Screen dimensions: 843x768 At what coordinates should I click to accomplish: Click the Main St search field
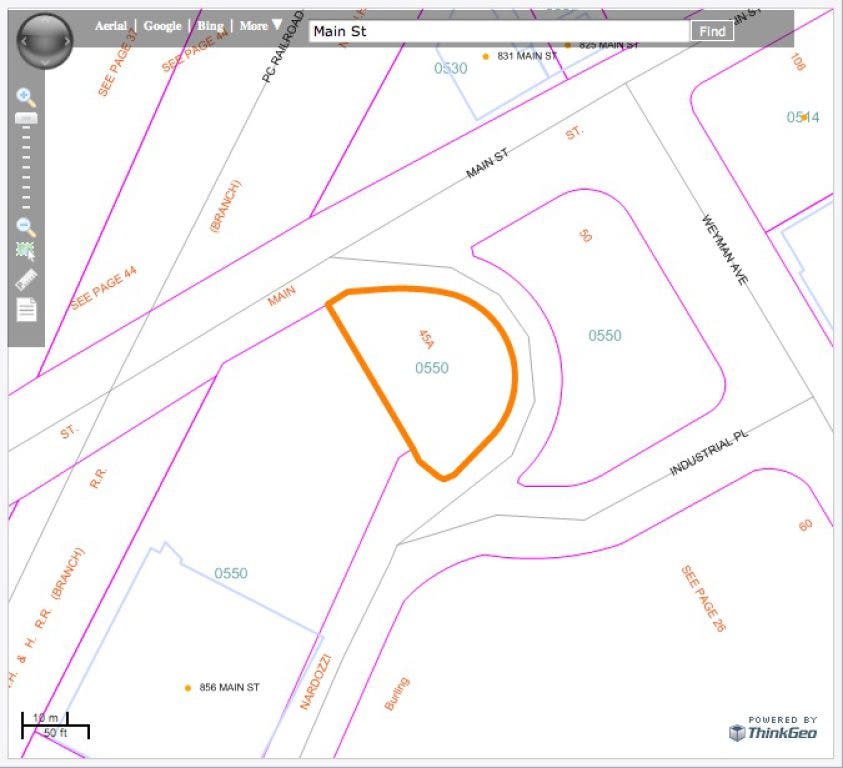pyautogui.click(x=498, y=31)
